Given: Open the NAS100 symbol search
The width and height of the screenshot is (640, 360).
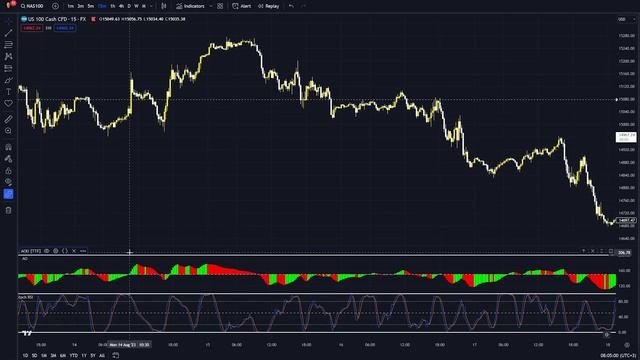Looking at the screenshot, I should (32, 6).
